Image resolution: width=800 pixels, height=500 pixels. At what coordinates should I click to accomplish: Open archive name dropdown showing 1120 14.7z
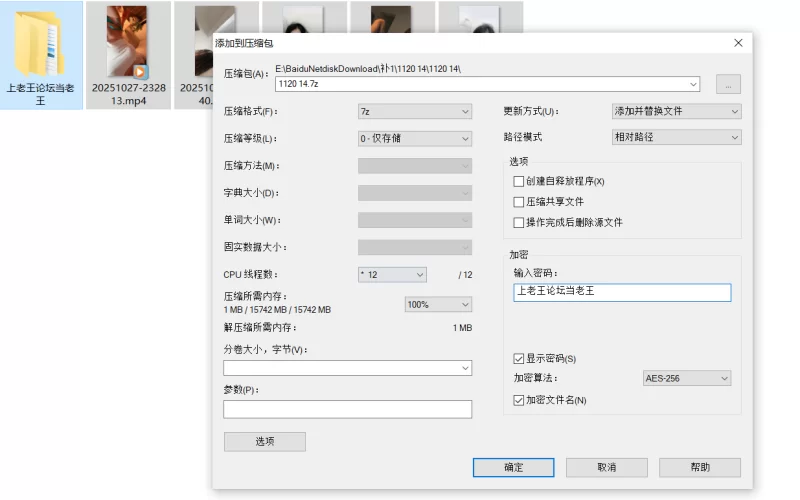487,84
